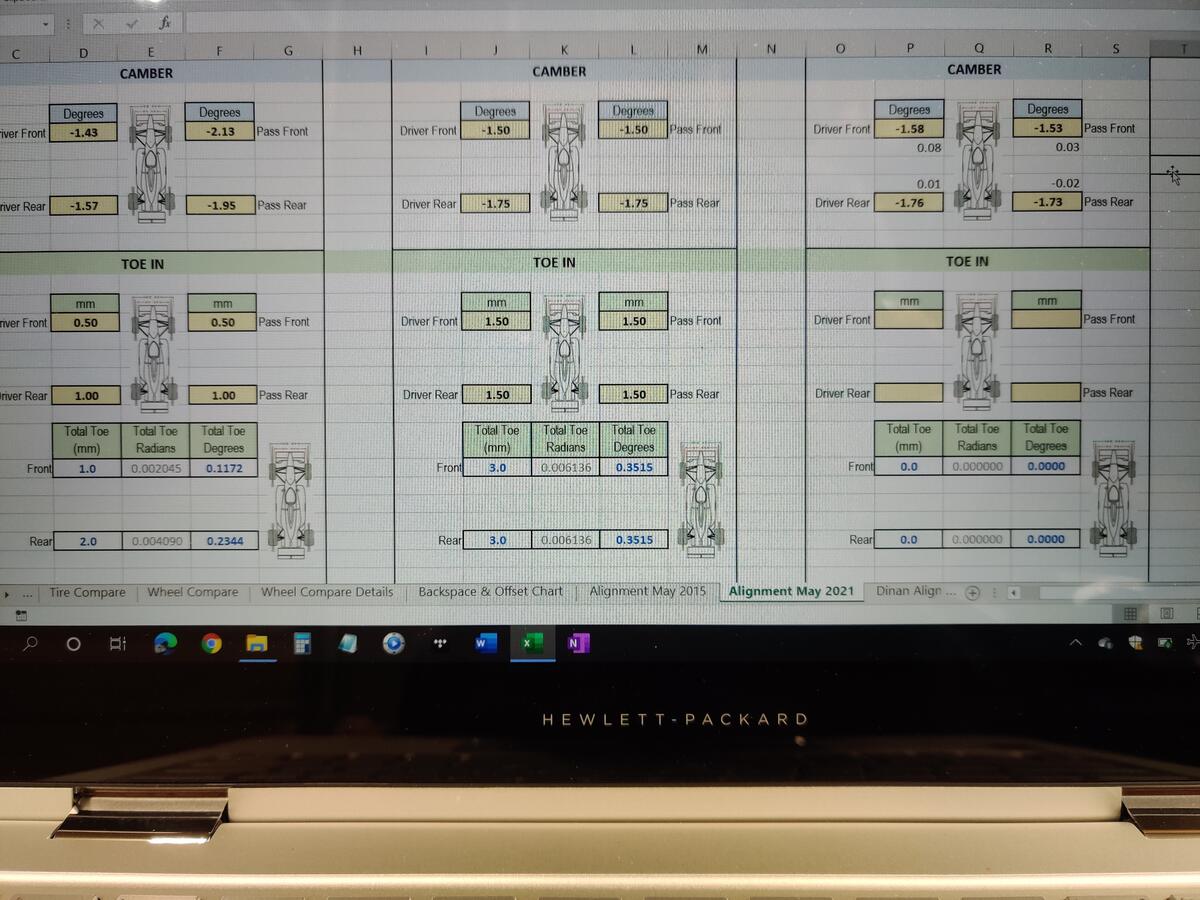The image size is (1200, 900).
Task: Switch to Alignment May 2015 sheet
Action: tap(647, 591)
